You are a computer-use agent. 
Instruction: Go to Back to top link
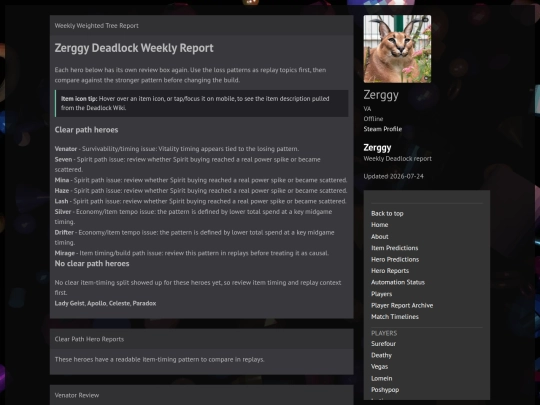click(387, 214)
